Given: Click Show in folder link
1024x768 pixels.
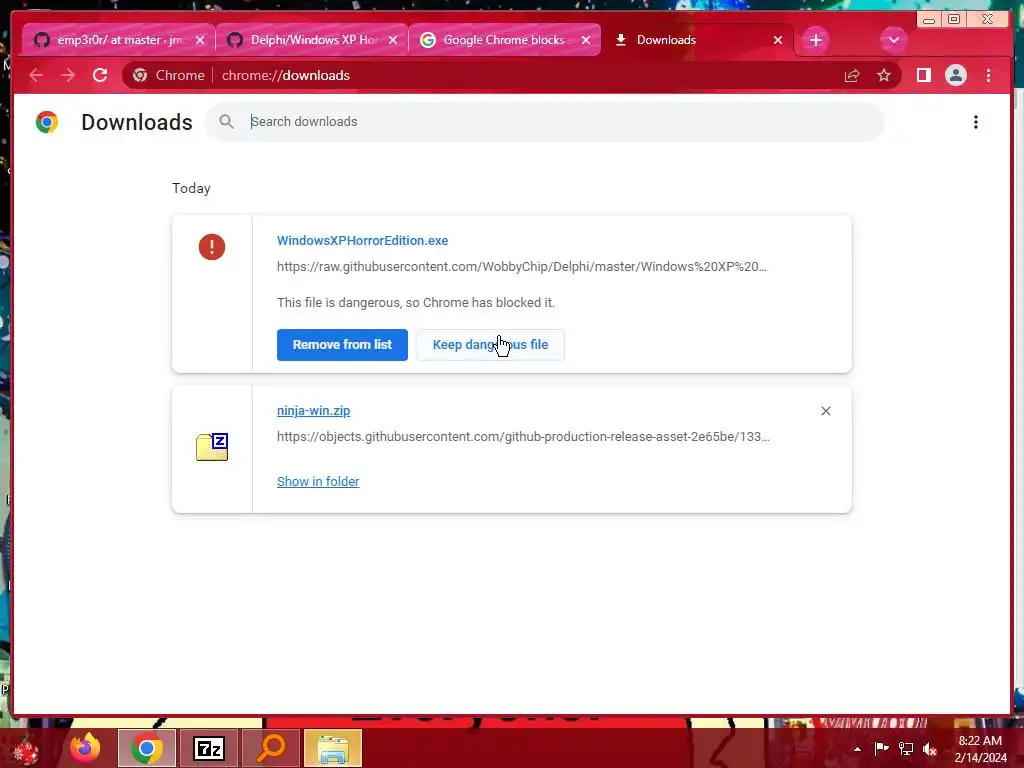Looking at the screenshot, I should pyautogui.click(x=318, y=481).
